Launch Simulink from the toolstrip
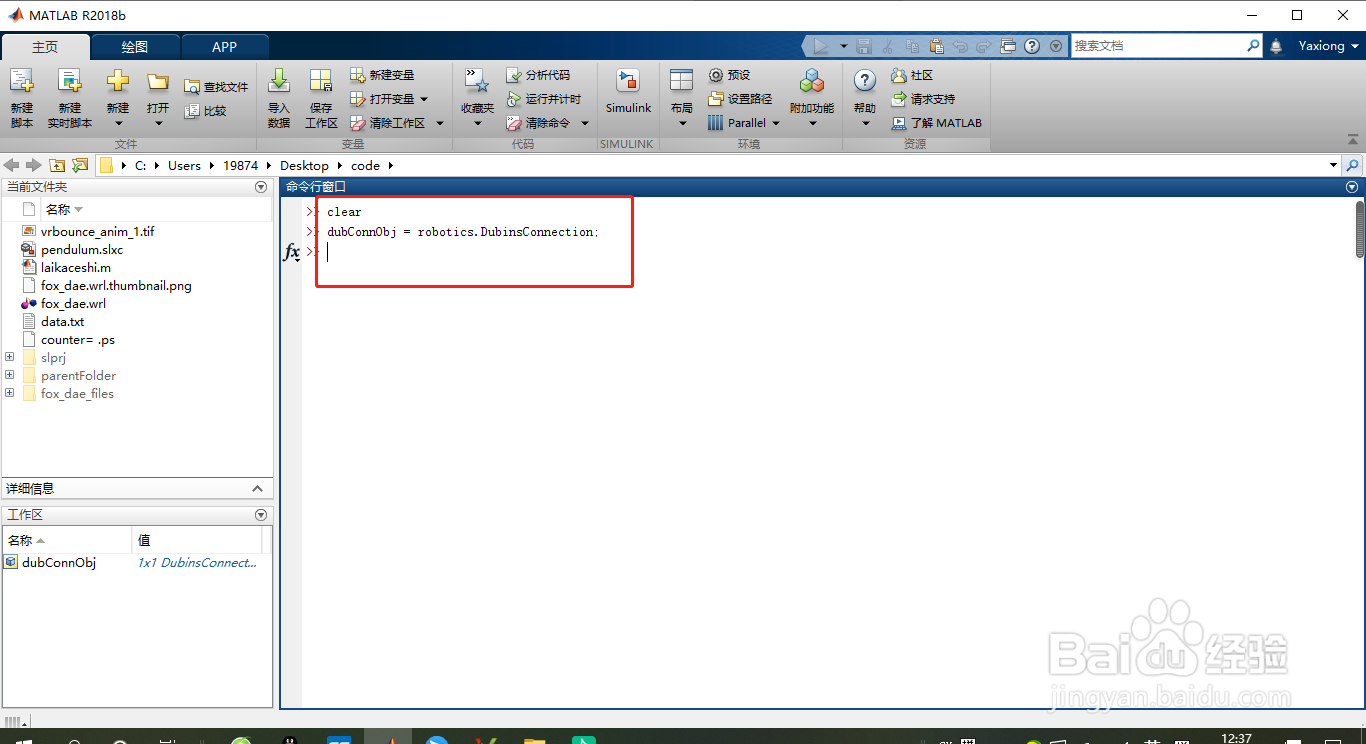The height and width of the screenshot is (744, 1366). [x=628, y=91]
